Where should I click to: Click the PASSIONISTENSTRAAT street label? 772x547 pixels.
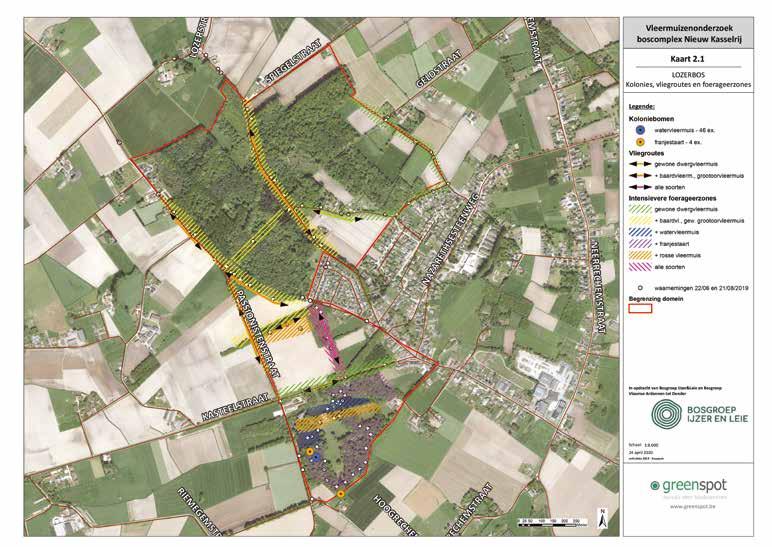click(257, 332)
